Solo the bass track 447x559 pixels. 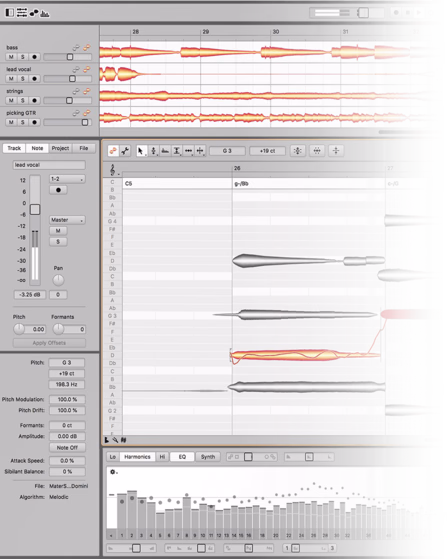coord(22,57)
